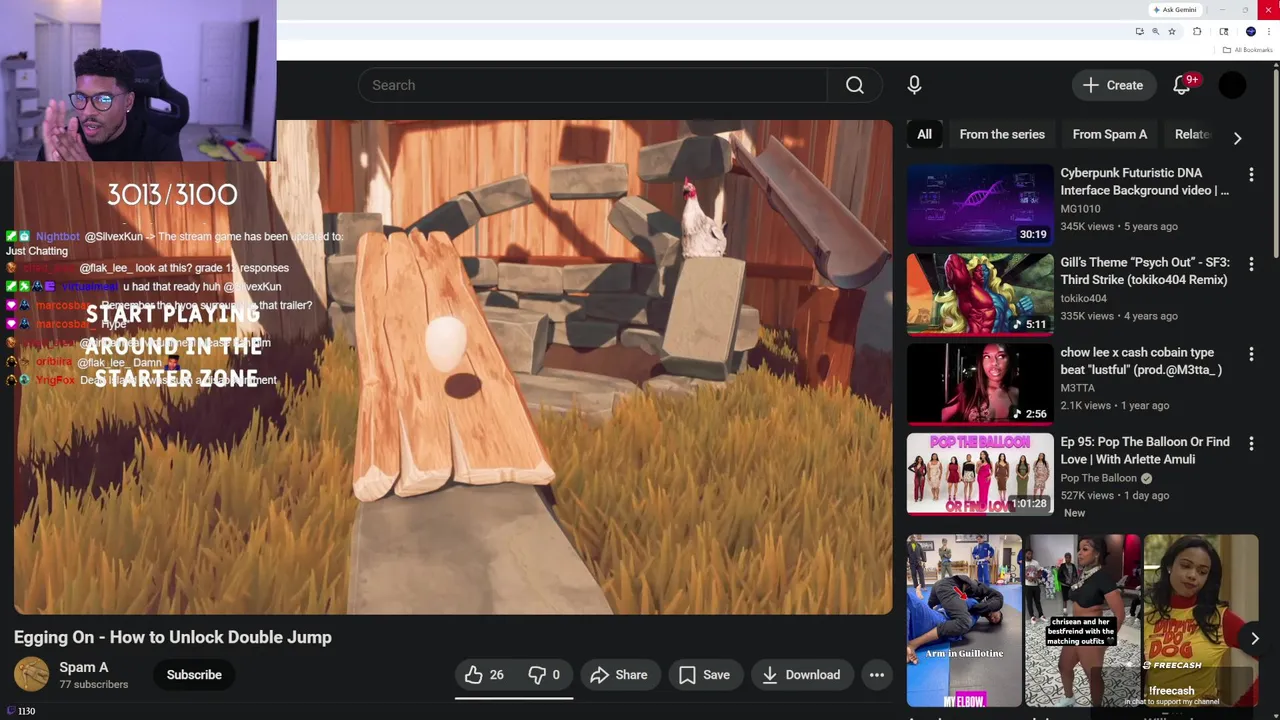The image size is (1280, 720).
Task: Open Cyberpunk Futuristic DNA Interface title
Action: [x=1145, y=181]
